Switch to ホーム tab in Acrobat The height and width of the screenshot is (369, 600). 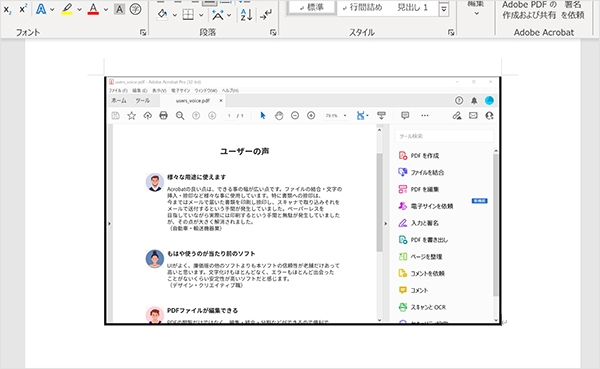[119, 101]
